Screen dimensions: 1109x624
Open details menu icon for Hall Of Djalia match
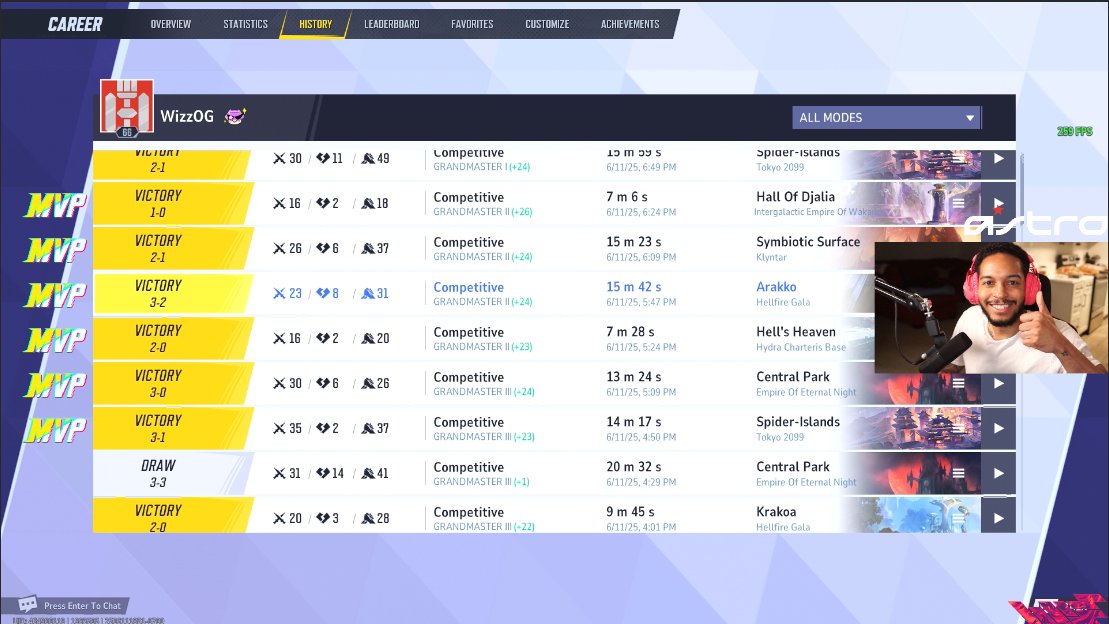tap(958, 203)
